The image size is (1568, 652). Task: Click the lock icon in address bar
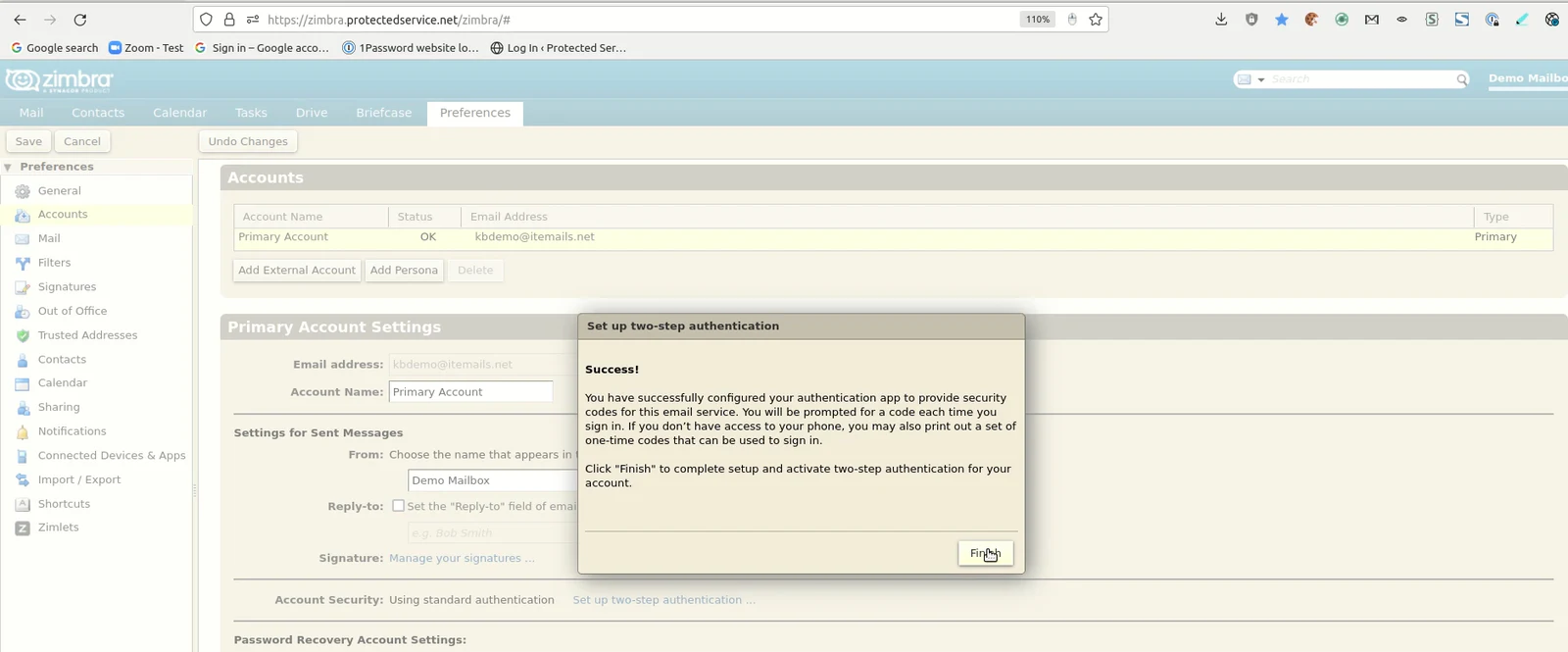click(x=229, y=20)
